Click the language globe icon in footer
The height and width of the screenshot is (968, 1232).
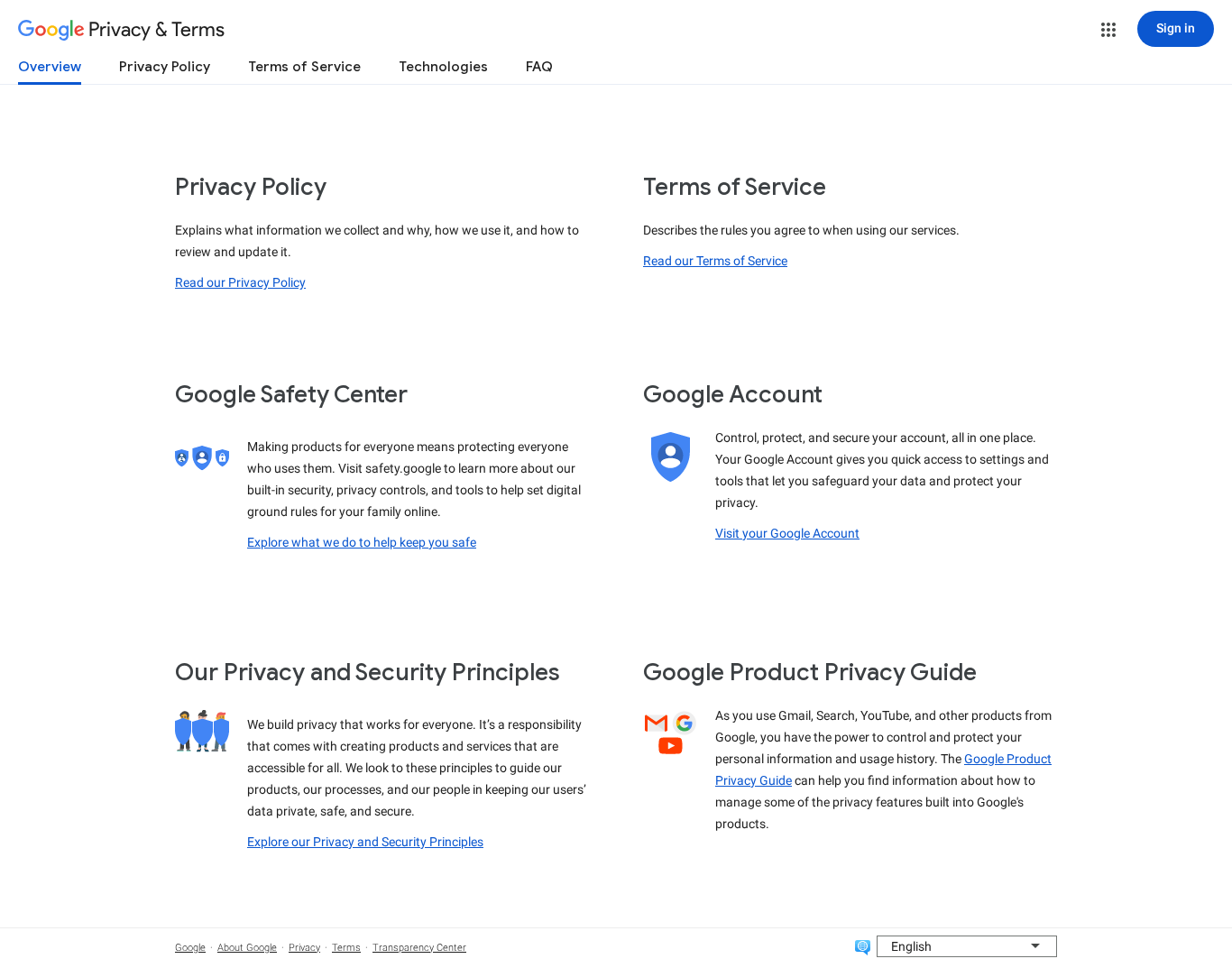tap(862, 946)
